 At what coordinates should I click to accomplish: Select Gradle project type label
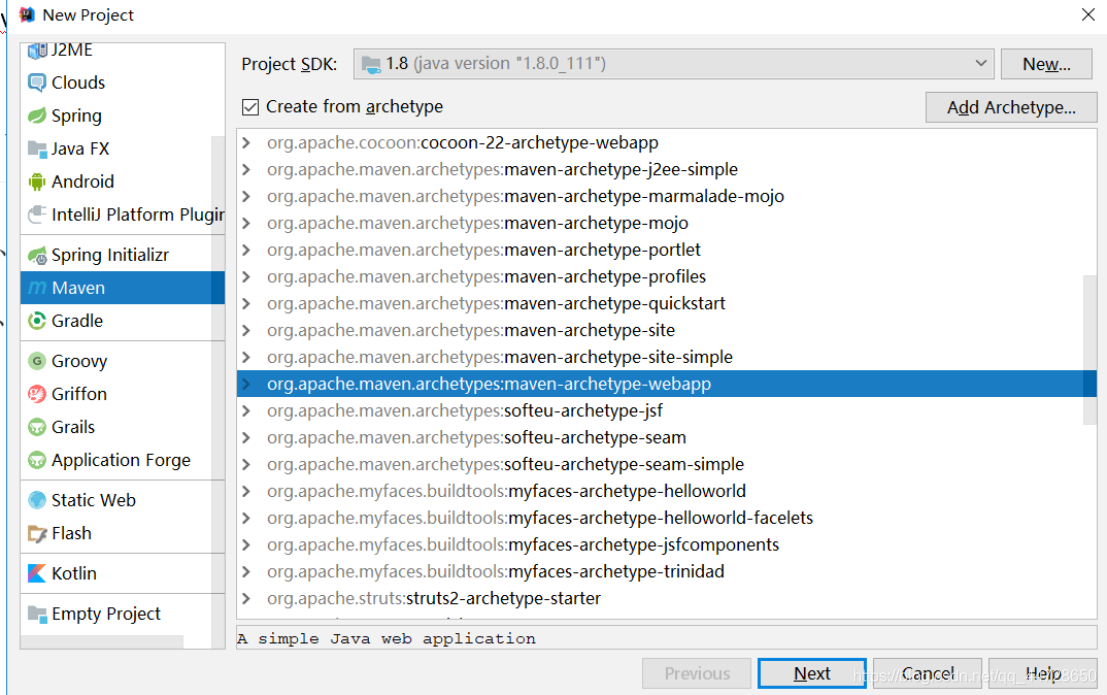coord(77,321)
